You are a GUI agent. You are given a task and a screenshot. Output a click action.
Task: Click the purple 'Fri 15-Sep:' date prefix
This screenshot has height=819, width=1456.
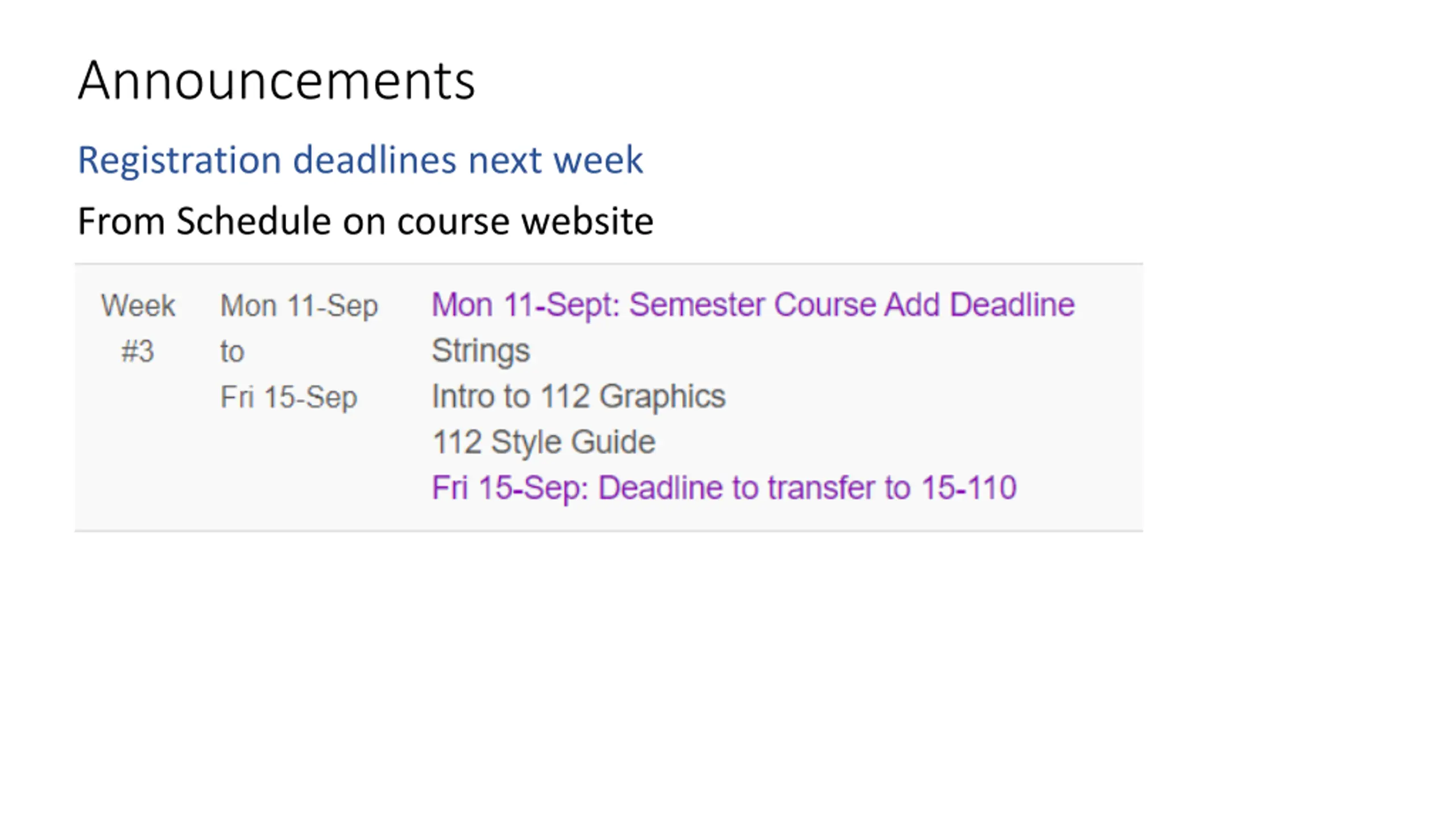pyautogui.click(x=510, y=489)
